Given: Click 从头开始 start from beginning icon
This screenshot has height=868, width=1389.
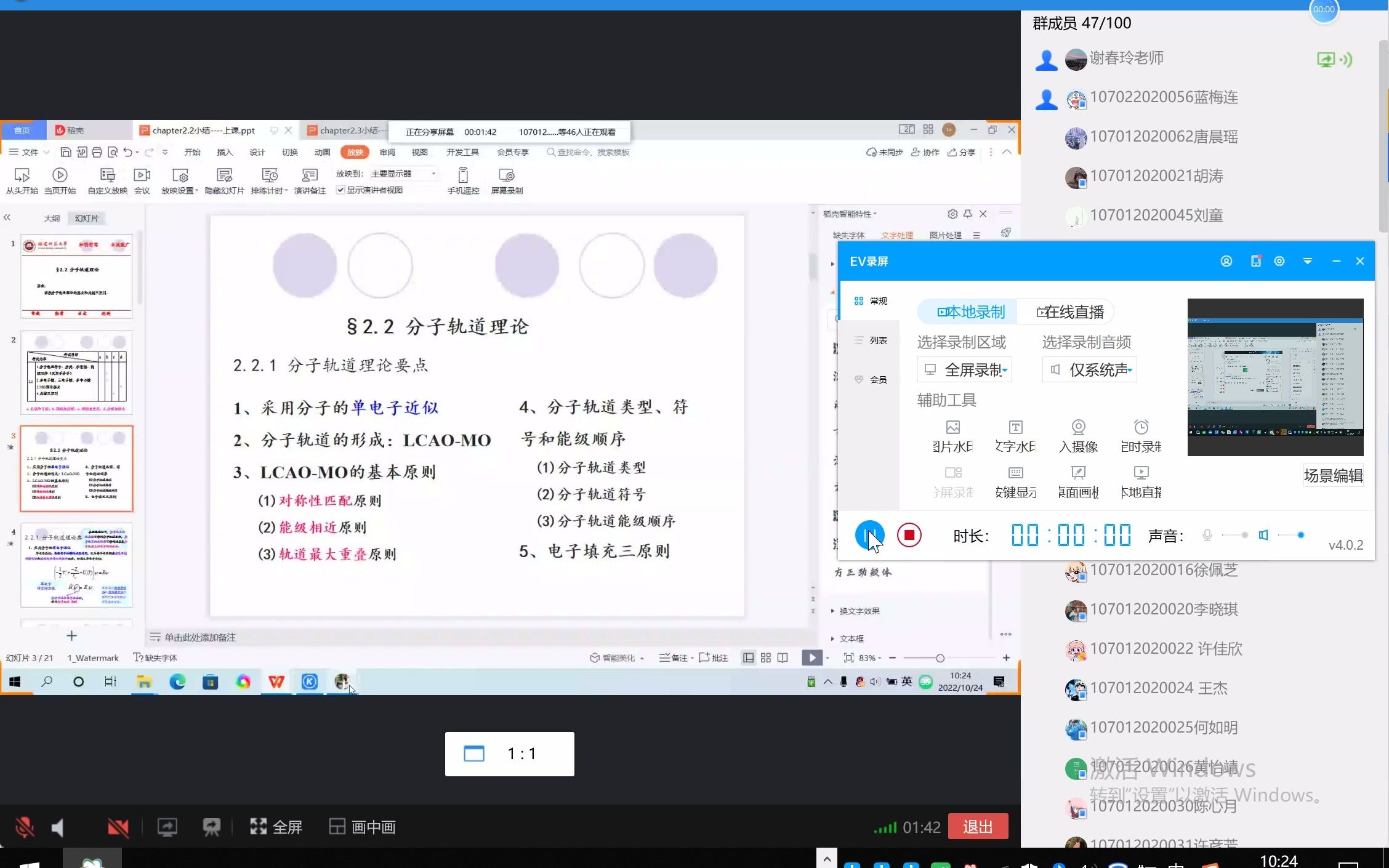Looking at the screenshot, I should [22, 181].
